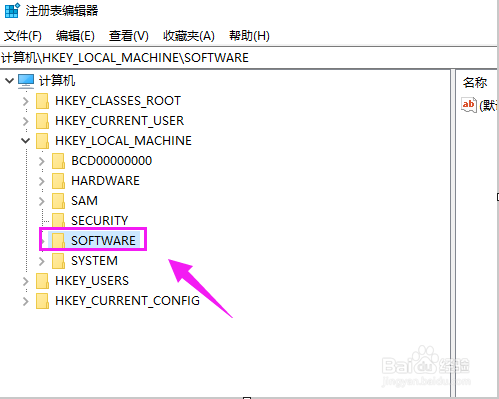
Task: Click the HKEY_CURRENT_CONFIG folder icon
Action: (x=42, y=301)
